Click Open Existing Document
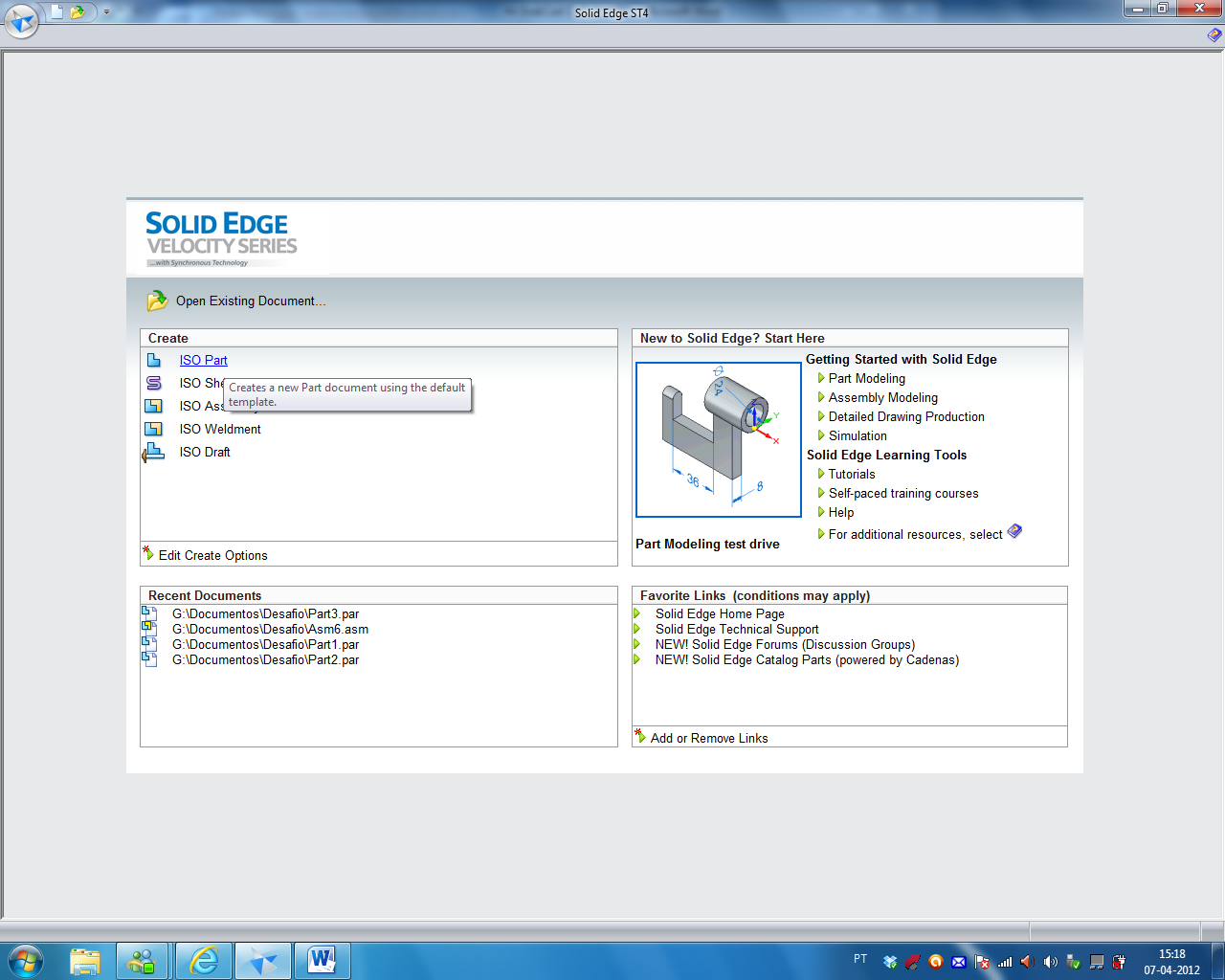This screenshot has height=980, width=1225. pos(250,301)
